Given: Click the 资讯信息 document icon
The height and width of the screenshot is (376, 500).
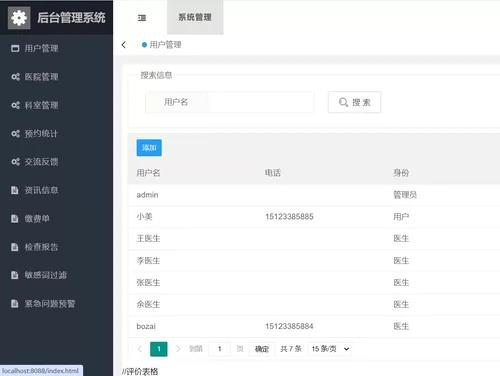Looking at the screenshot, I should click(15, 190).
